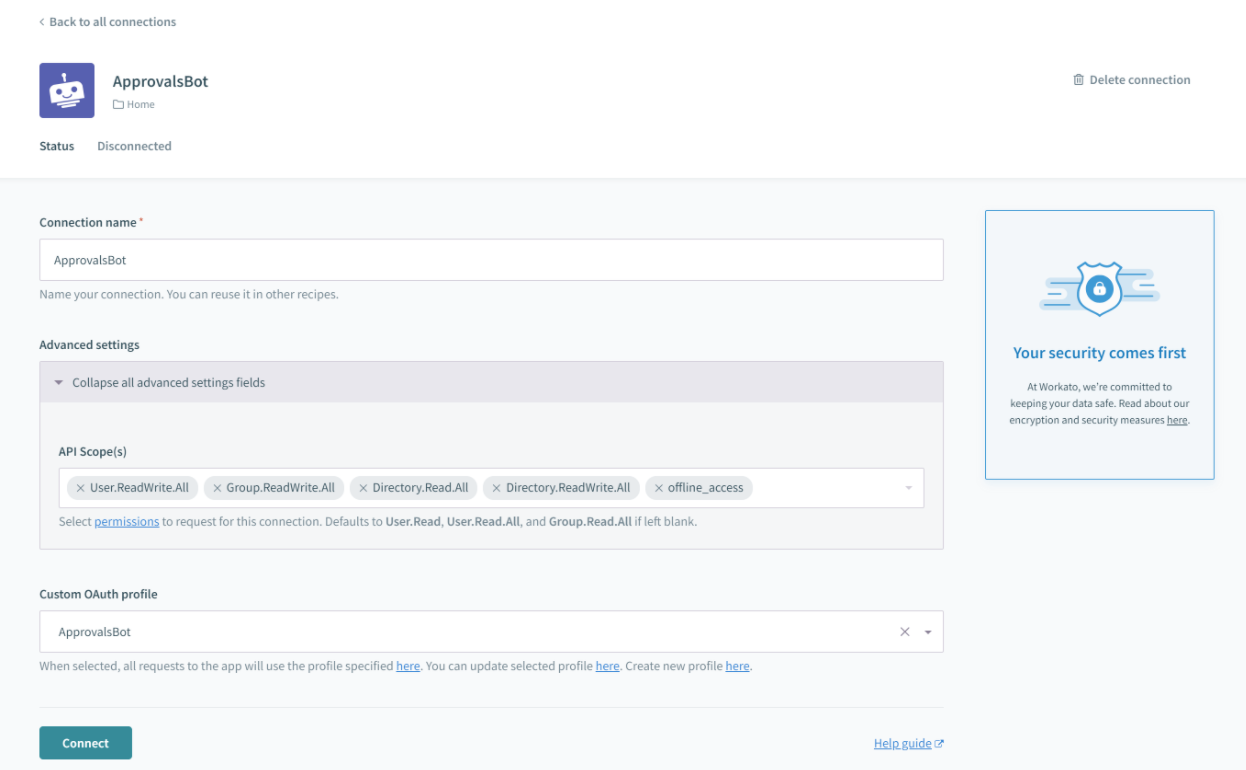Click the trash icon for Delete connection

click(x=1078, y=80)
